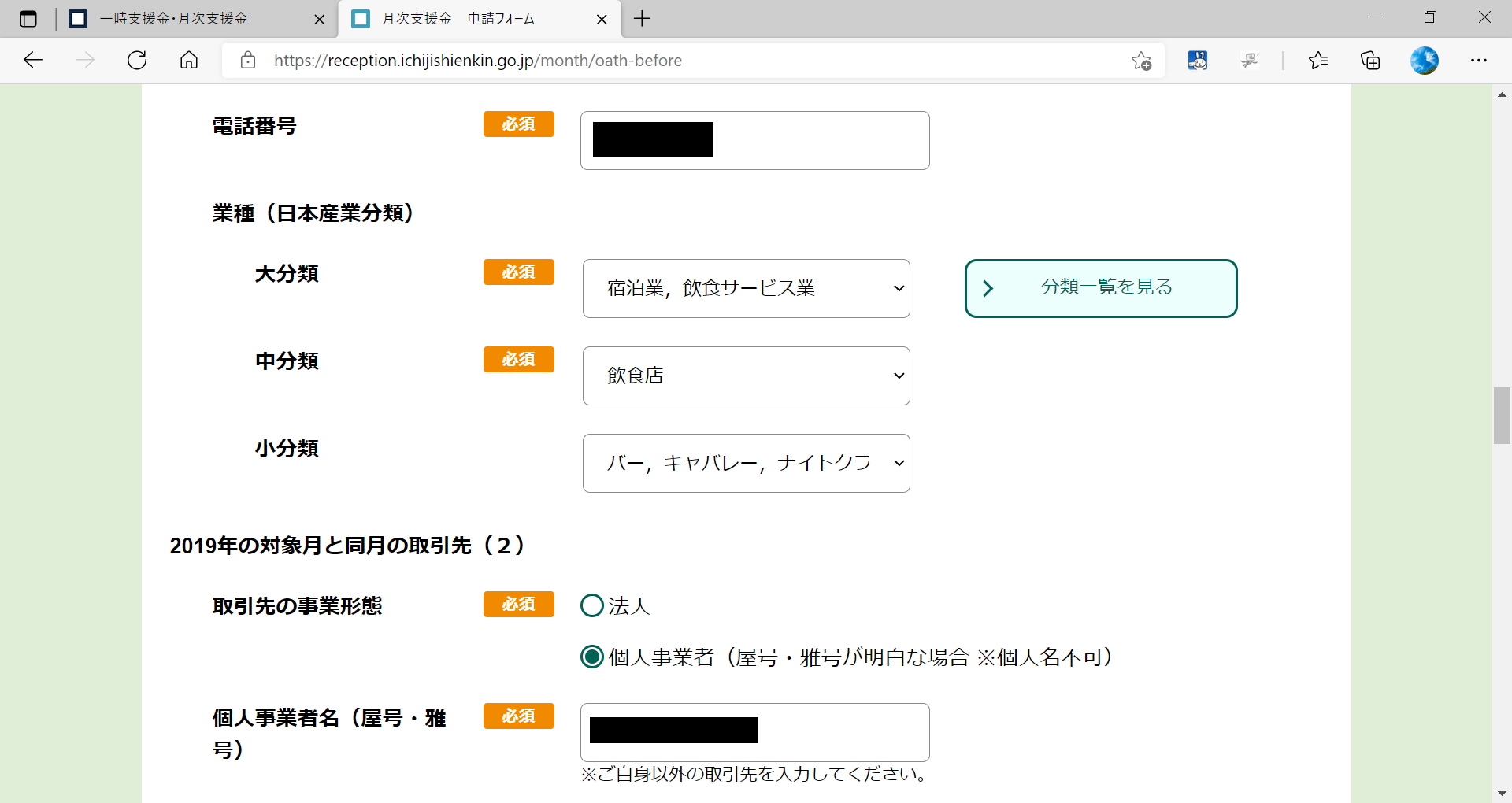Open the Collections icon

1370,61
